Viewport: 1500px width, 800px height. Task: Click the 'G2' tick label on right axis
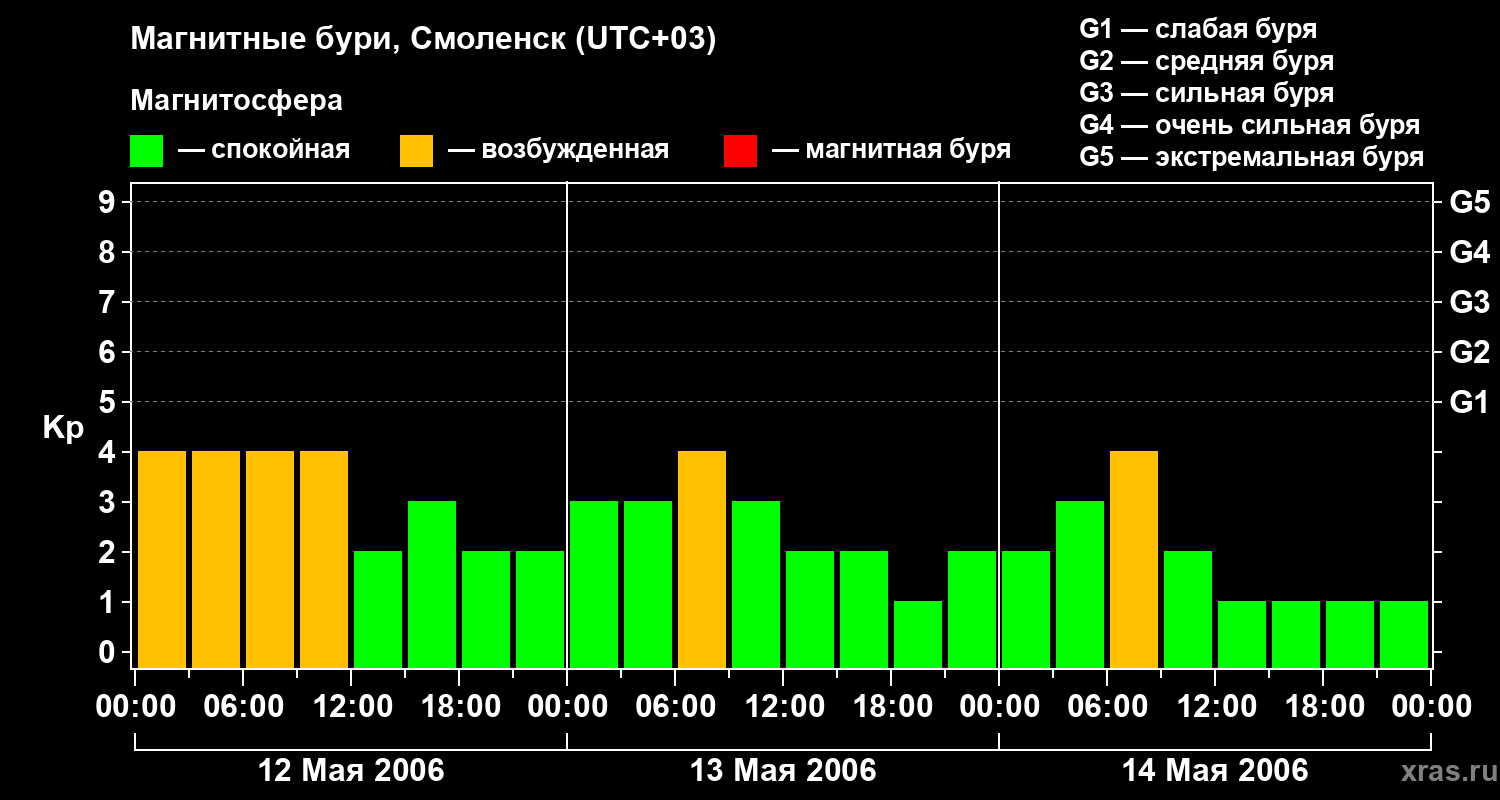tap(1469, 352)
